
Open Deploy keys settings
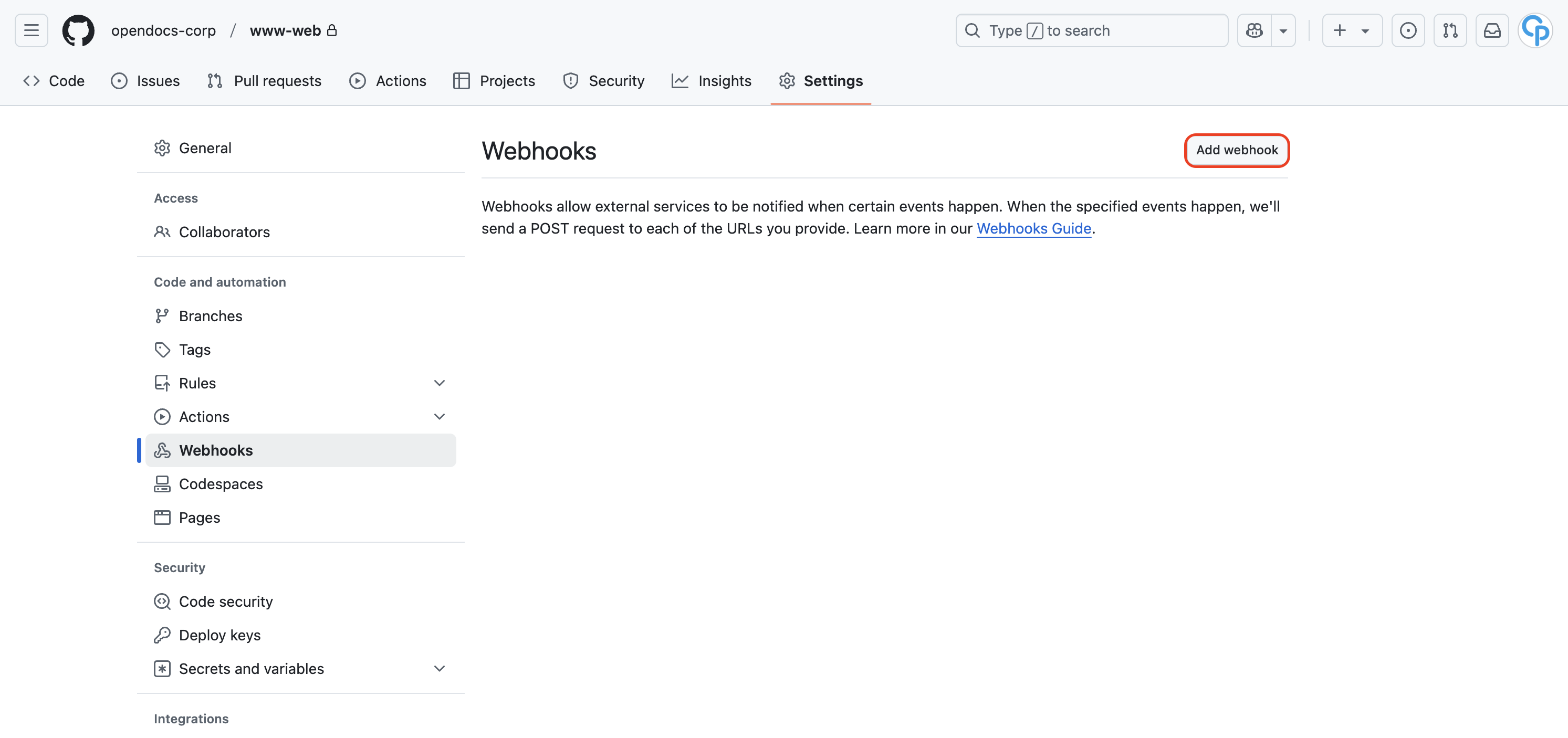click(219, 635)
